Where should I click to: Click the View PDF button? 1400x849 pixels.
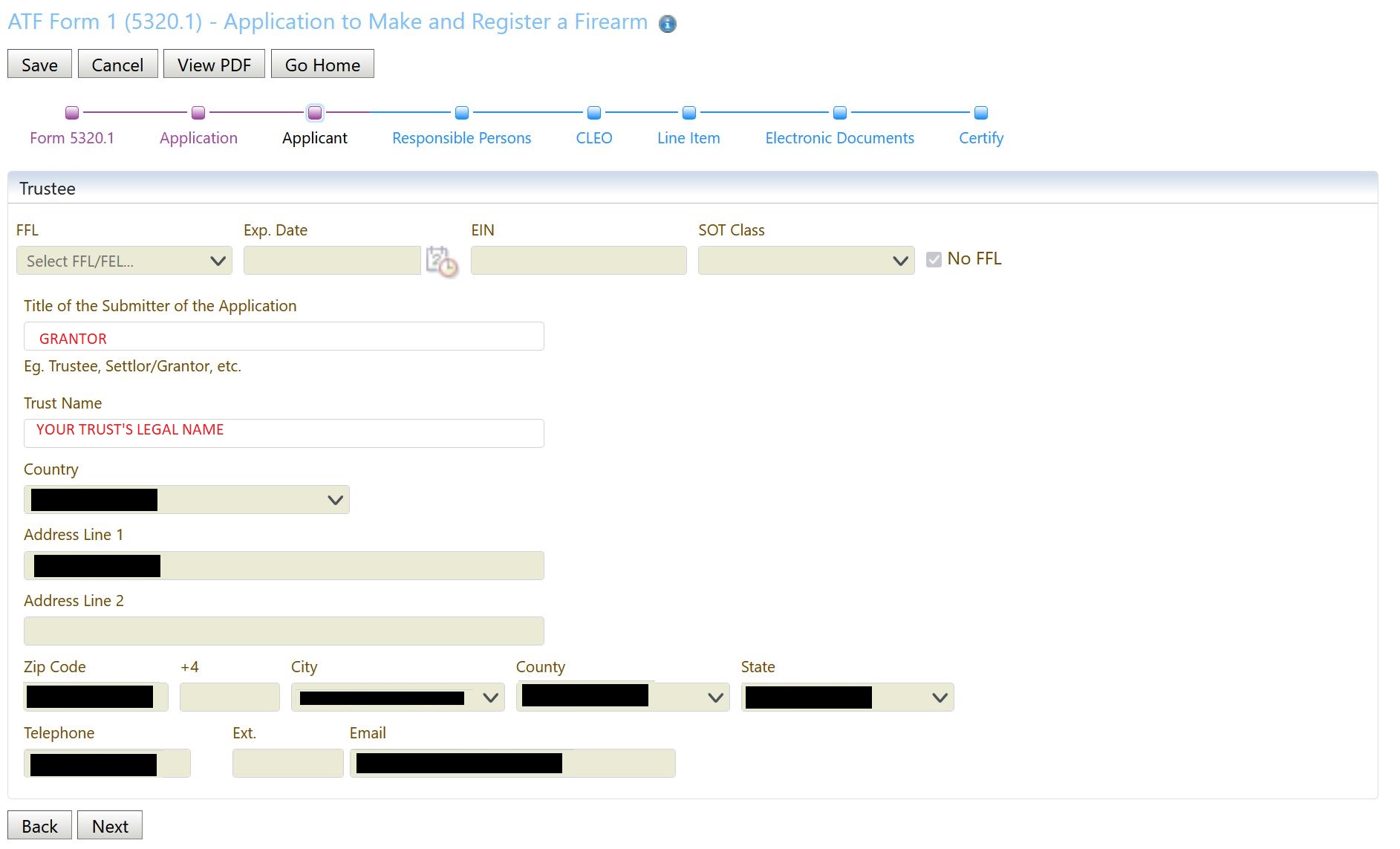point(214,65)
